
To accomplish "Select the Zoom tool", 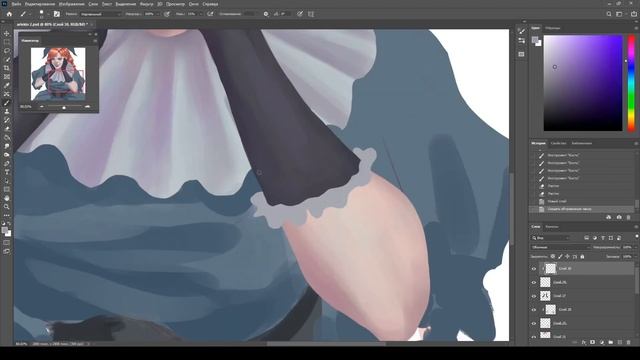I will (x=7, y=207).
